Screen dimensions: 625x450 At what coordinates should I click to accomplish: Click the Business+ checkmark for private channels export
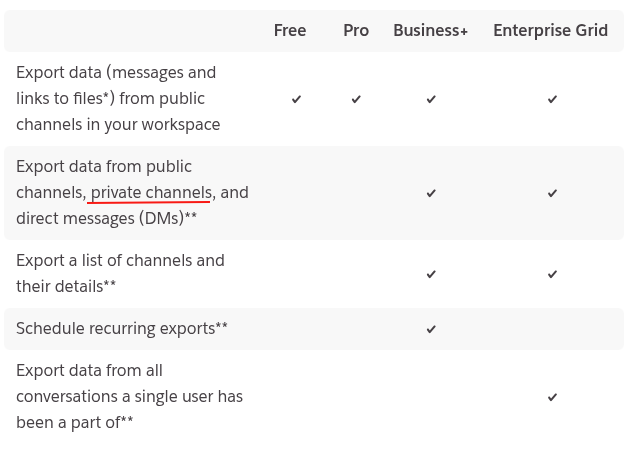(x=431, y=193)
